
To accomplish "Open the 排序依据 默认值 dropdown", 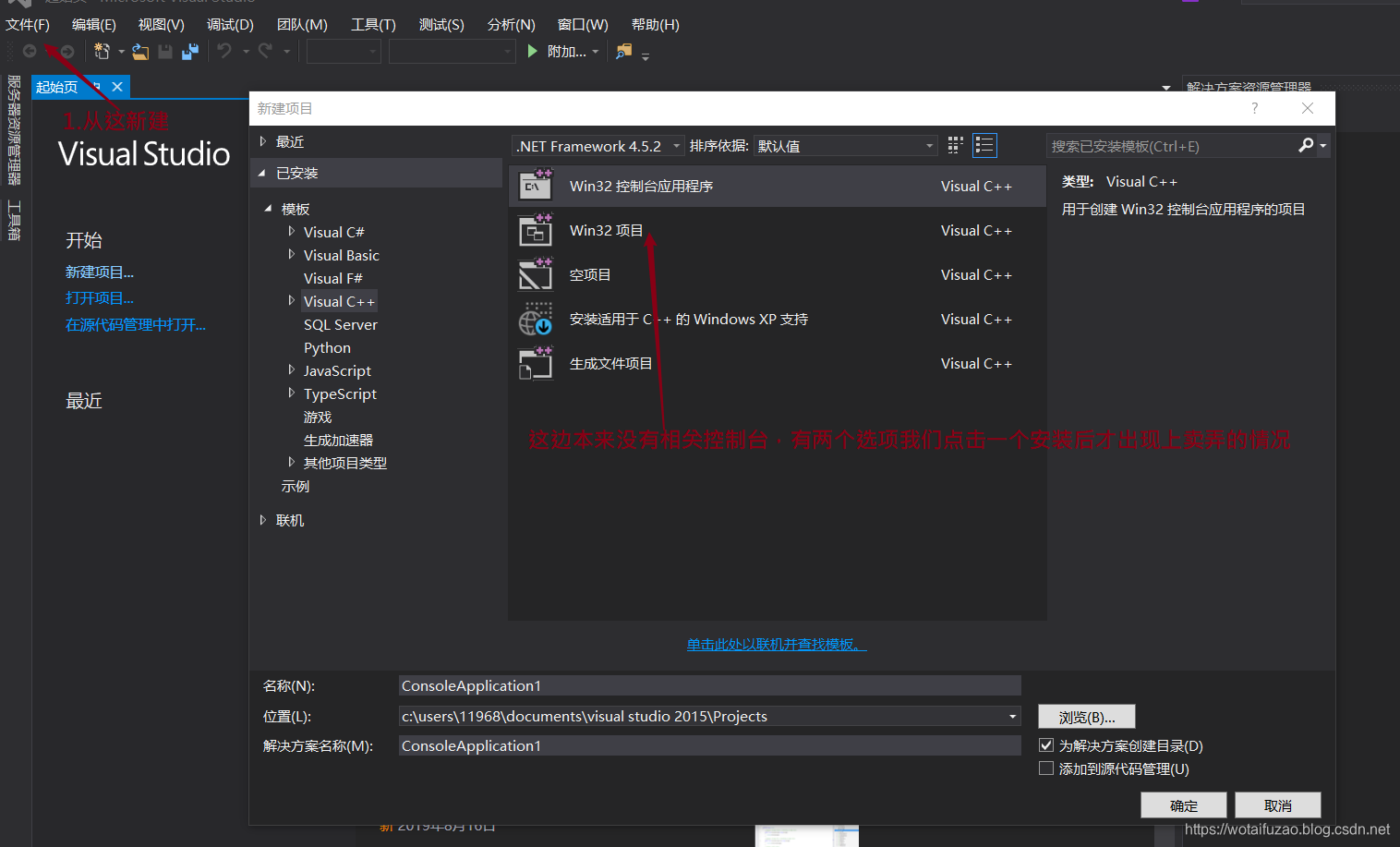I will coord(845,146).
